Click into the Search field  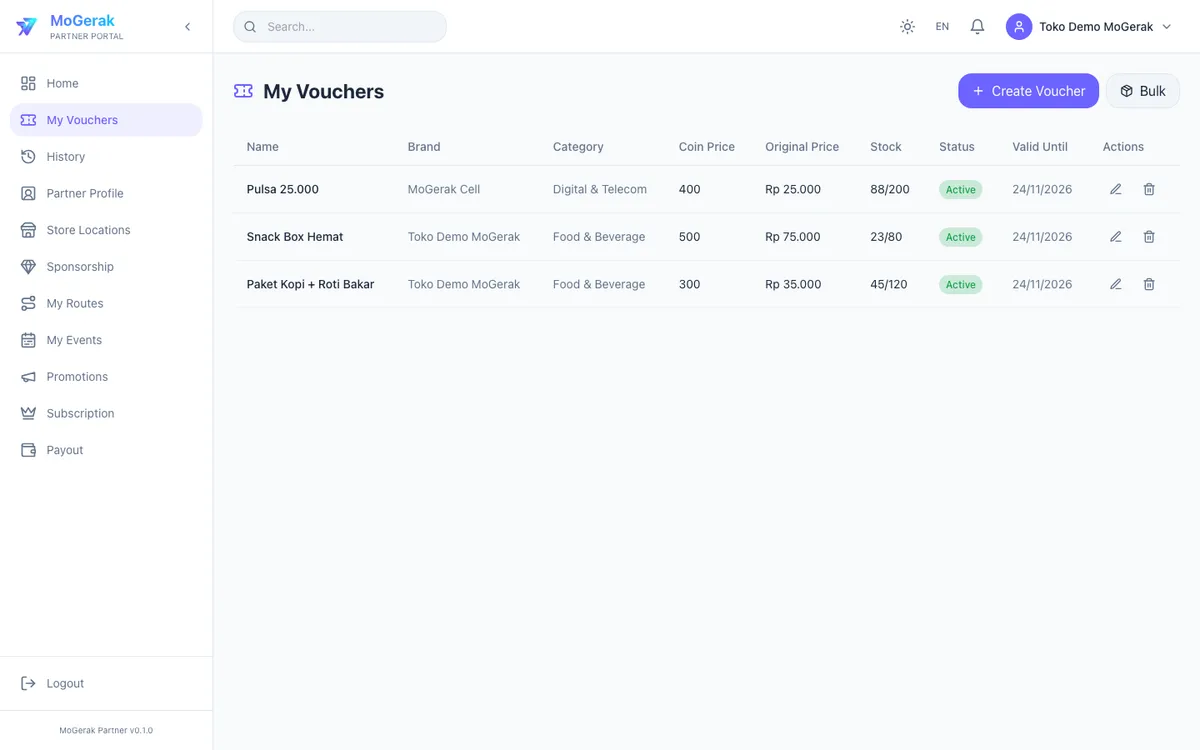coord(340,27)
